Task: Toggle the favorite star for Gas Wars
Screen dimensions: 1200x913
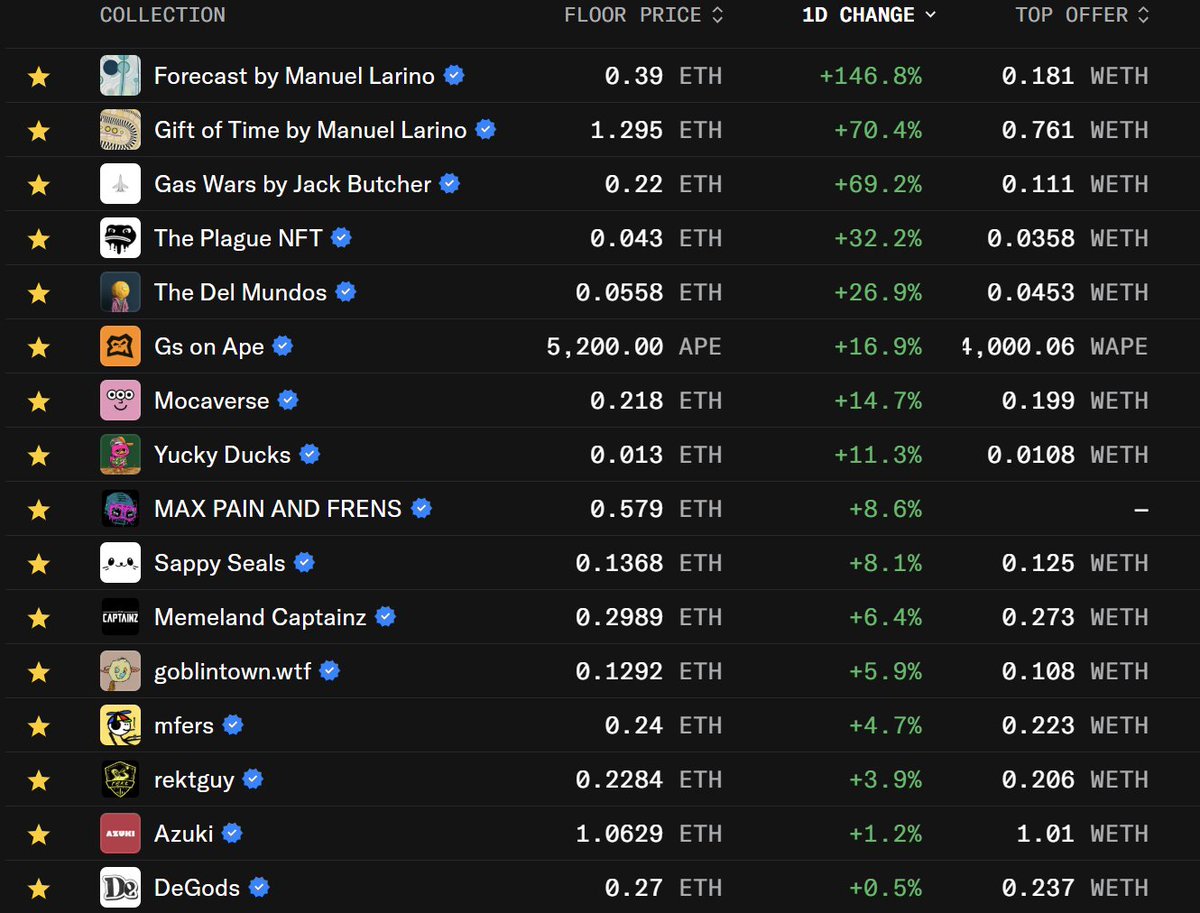Action: [39, 184]
